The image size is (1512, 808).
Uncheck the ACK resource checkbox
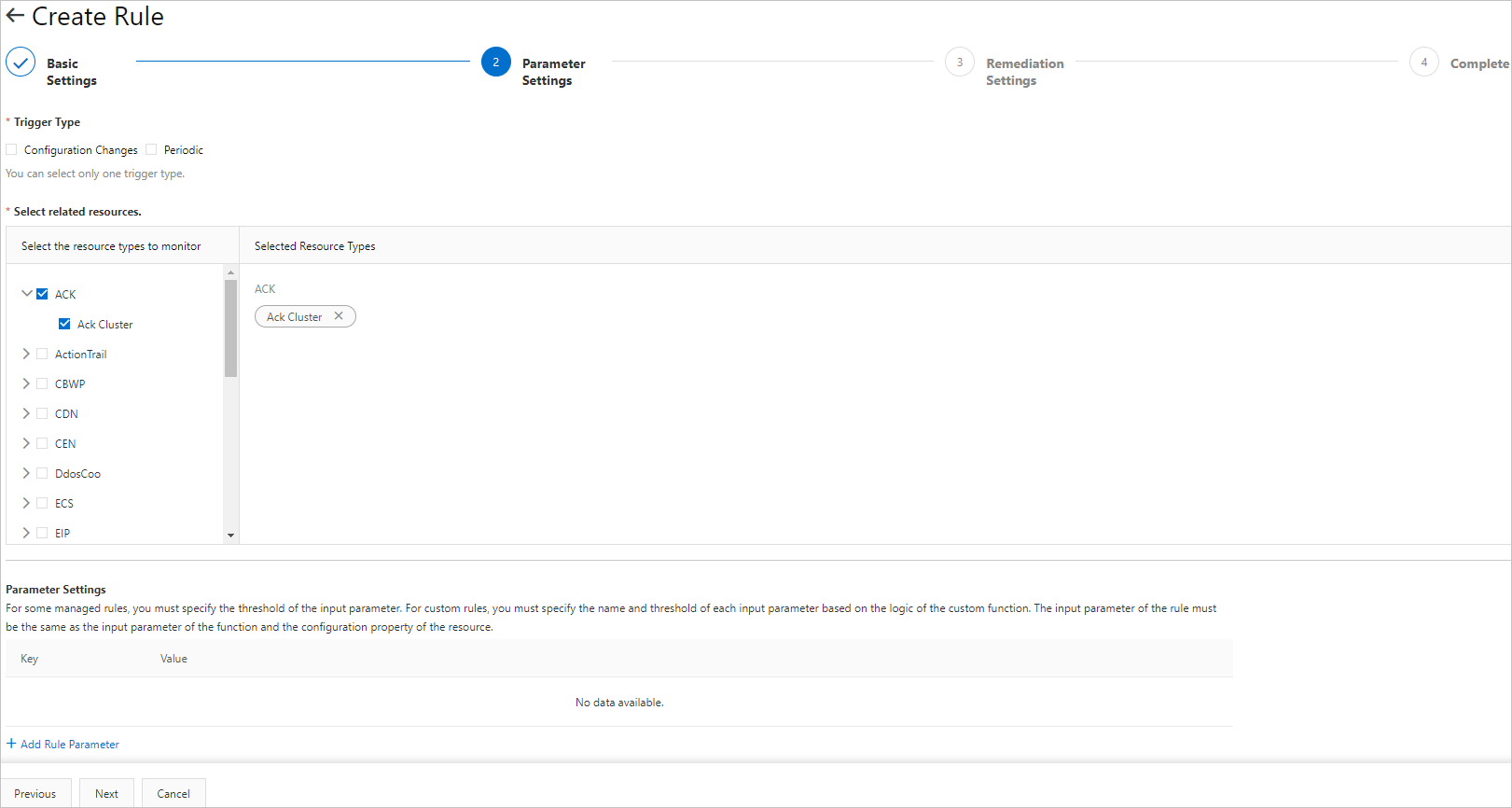(x=42, y=294)
